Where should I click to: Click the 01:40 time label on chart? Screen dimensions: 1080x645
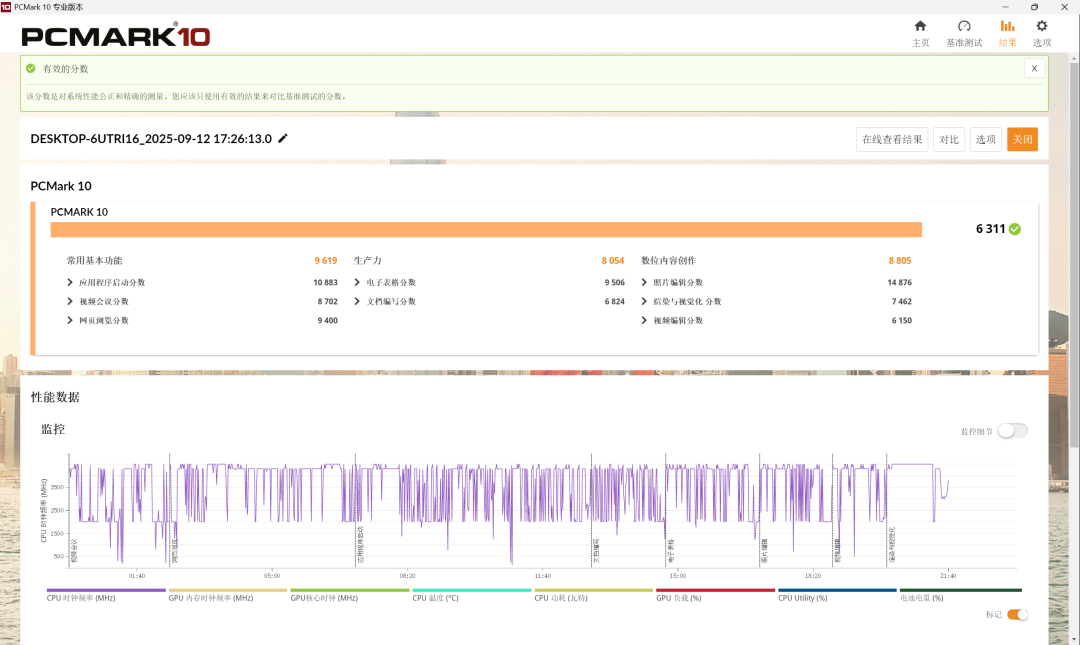click(x=137, y=575)
